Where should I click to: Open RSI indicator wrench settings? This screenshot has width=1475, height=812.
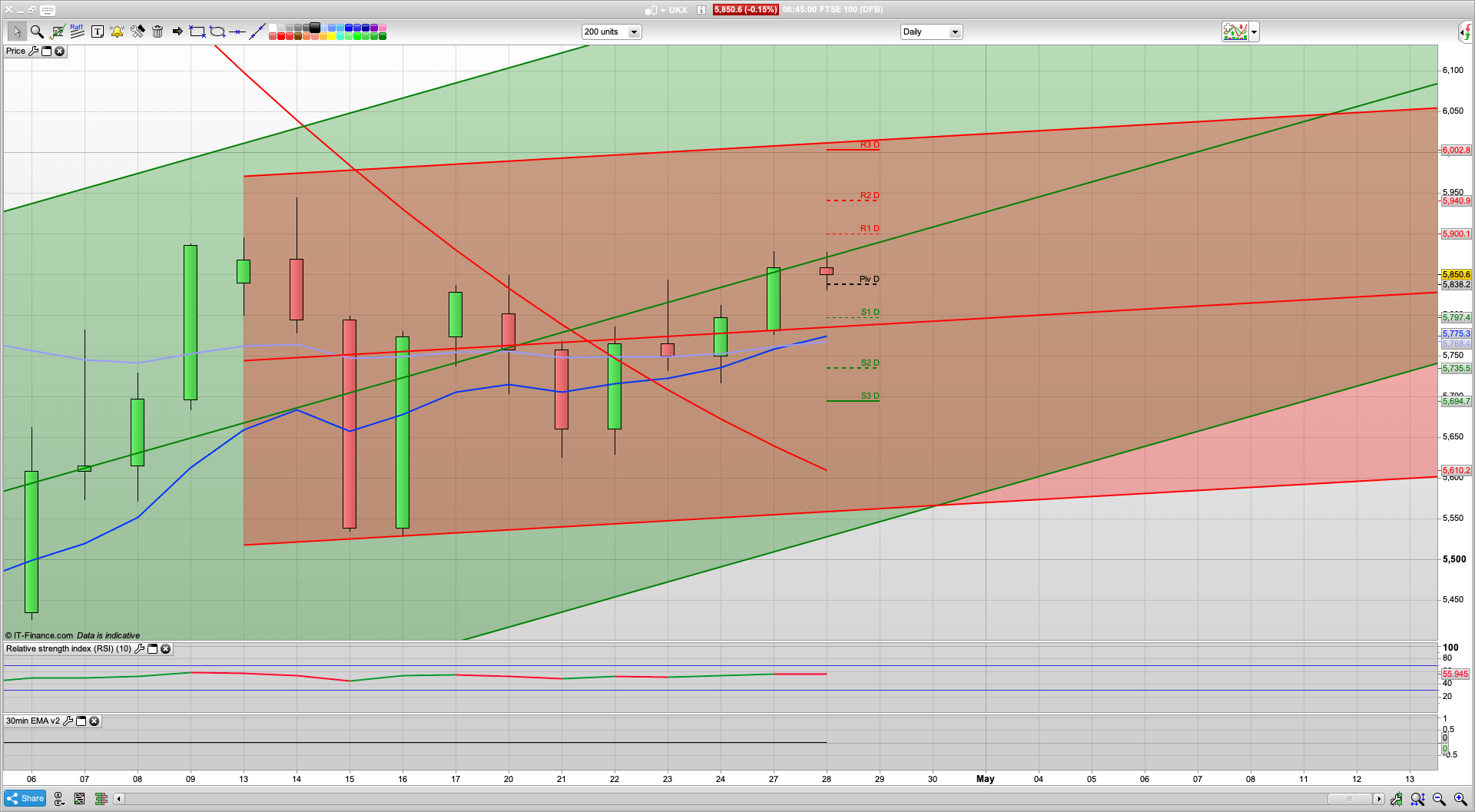[140, 649]
